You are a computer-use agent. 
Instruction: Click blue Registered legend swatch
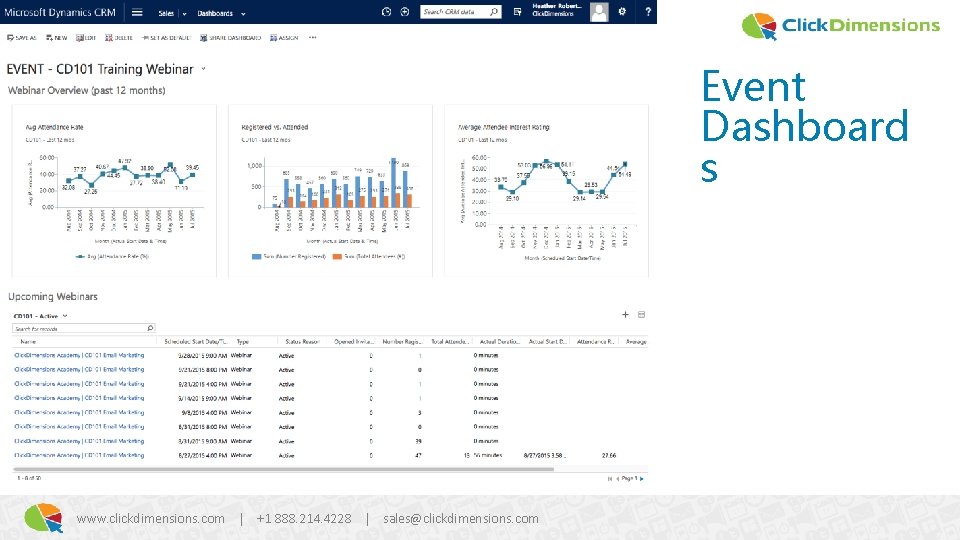[x=257, y=257]
